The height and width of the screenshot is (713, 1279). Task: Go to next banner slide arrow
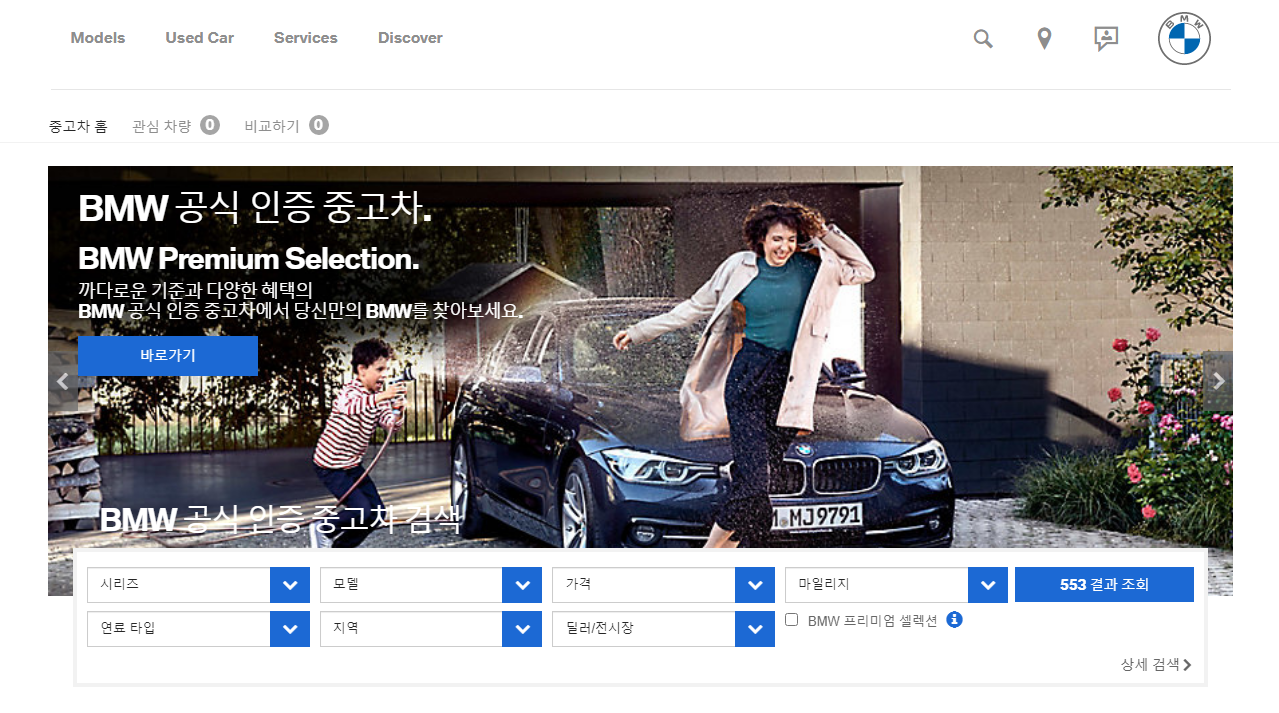tap(1218, 381)
